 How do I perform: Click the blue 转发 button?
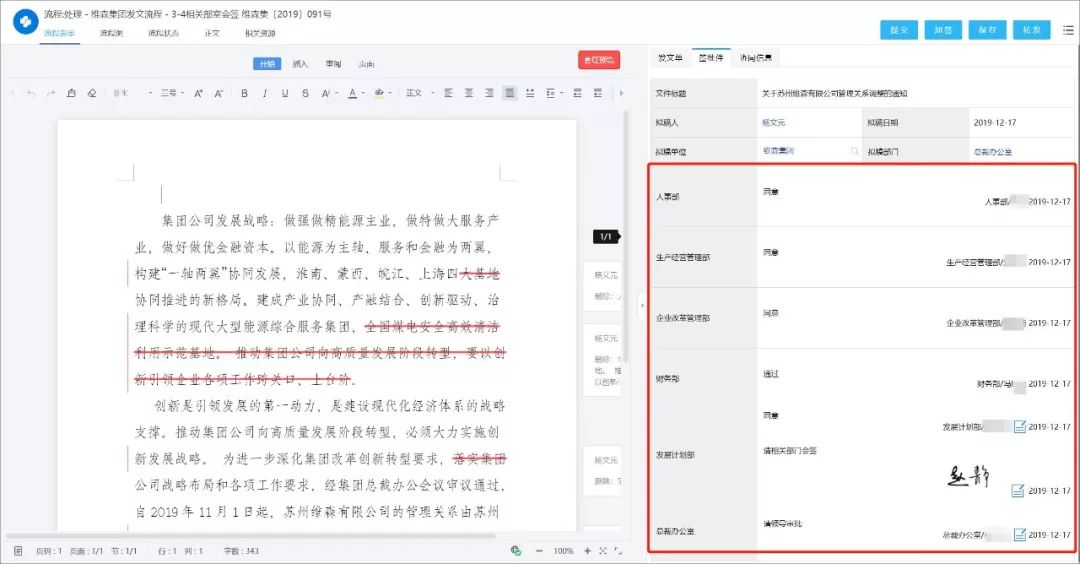coord(1032,30)
